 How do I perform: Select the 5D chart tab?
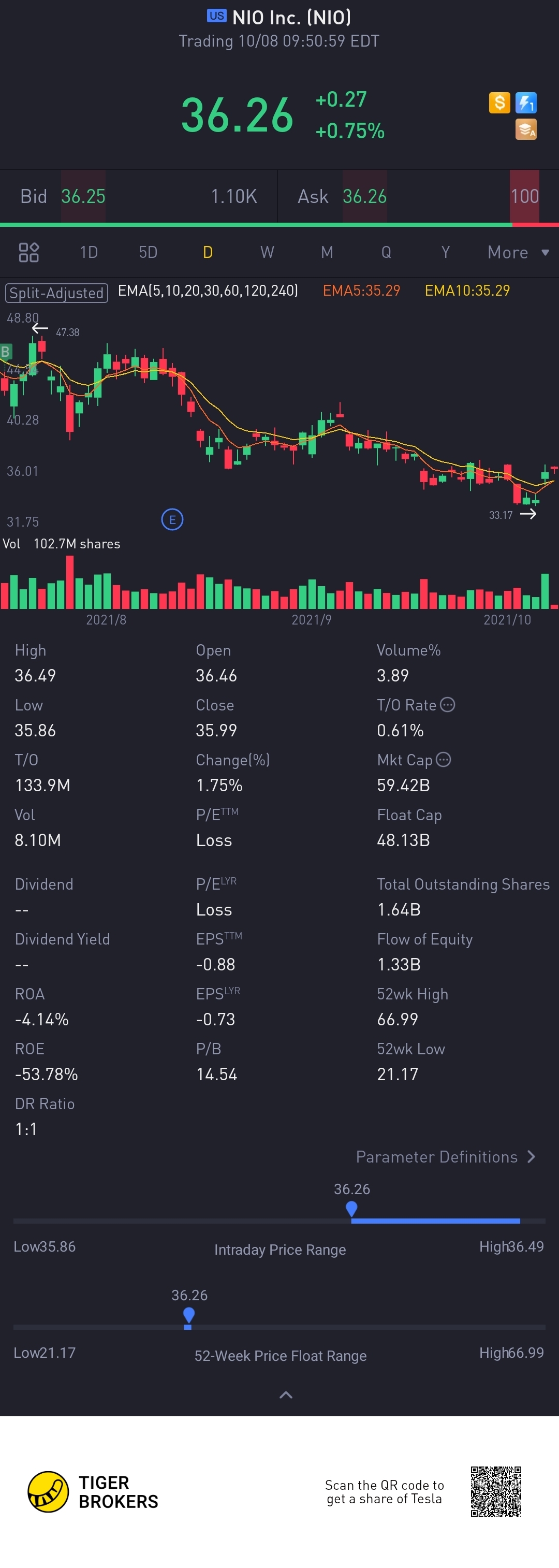coord(148,252)
